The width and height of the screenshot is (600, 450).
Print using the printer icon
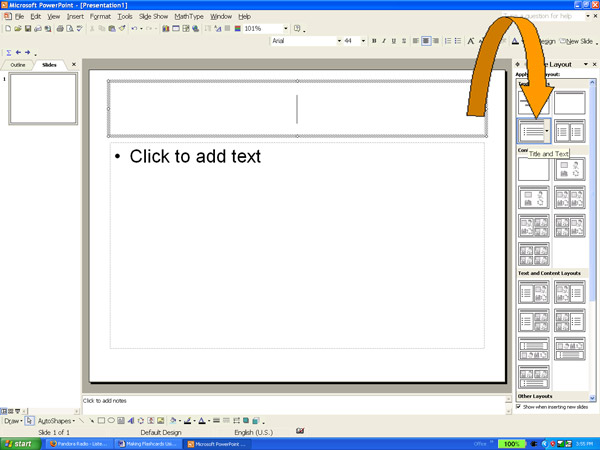pyautogui.click(x=60, y=28)
